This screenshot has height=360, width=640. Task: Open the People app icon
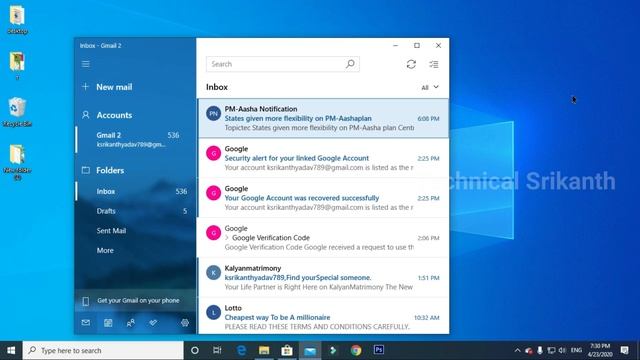(131, 323)
